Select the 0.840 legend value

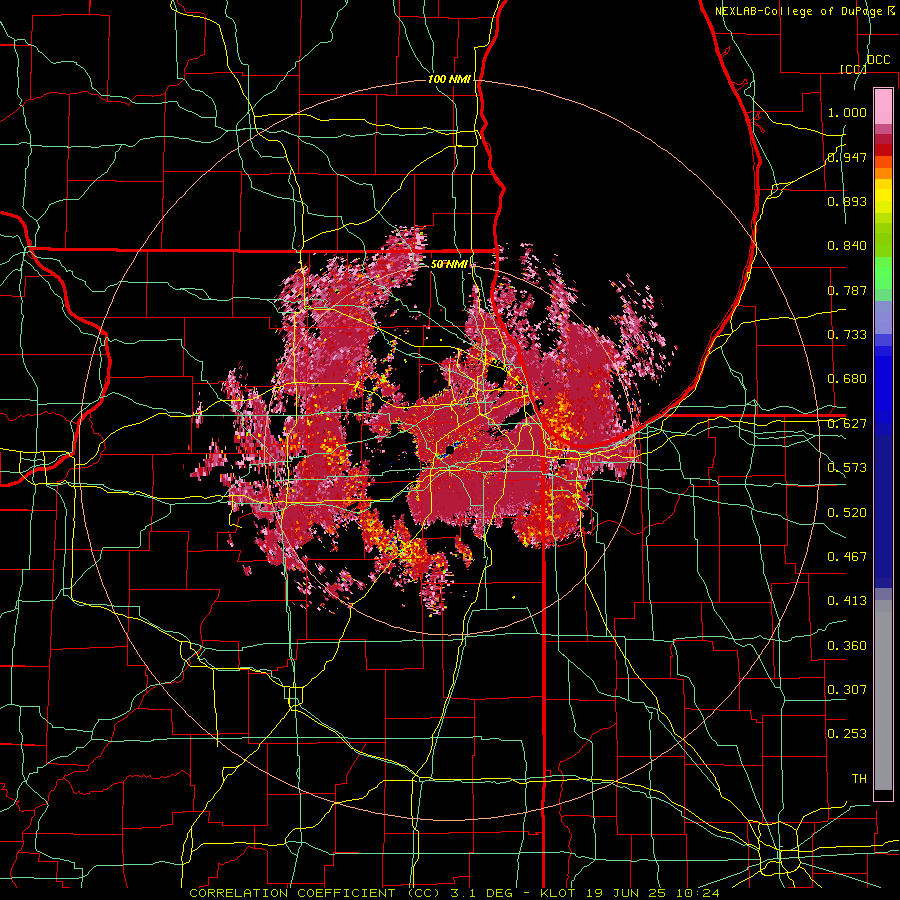(x=847, y=246)
